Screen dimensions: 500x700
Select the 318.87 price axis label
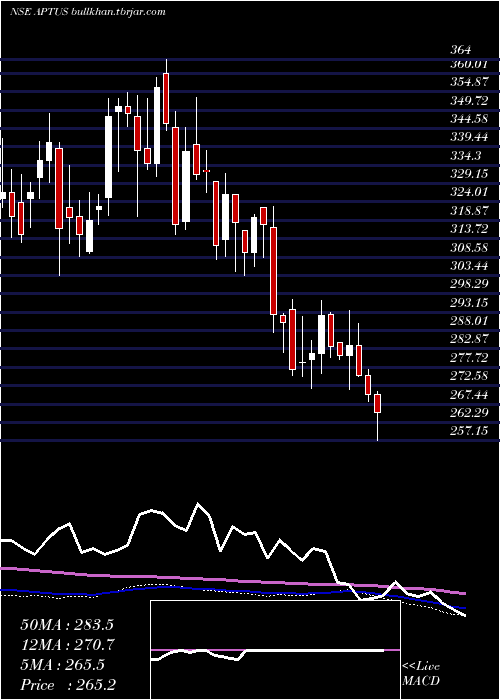(469, 210)
